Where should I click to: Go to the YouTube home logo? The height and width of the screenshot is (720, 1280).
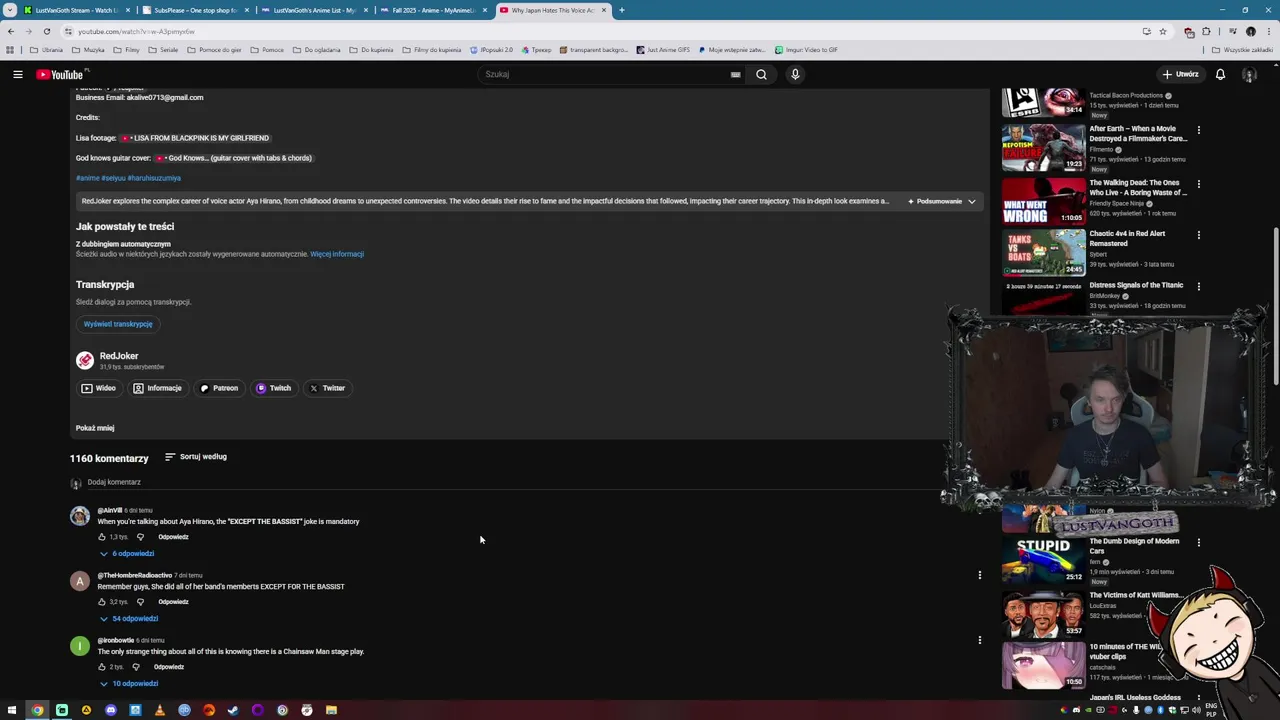62,74
